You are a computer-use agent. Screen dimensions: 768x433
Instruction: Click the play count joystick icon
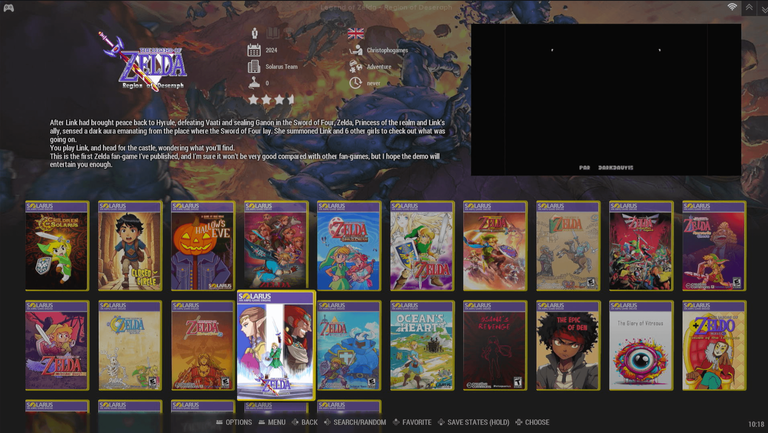254,83
